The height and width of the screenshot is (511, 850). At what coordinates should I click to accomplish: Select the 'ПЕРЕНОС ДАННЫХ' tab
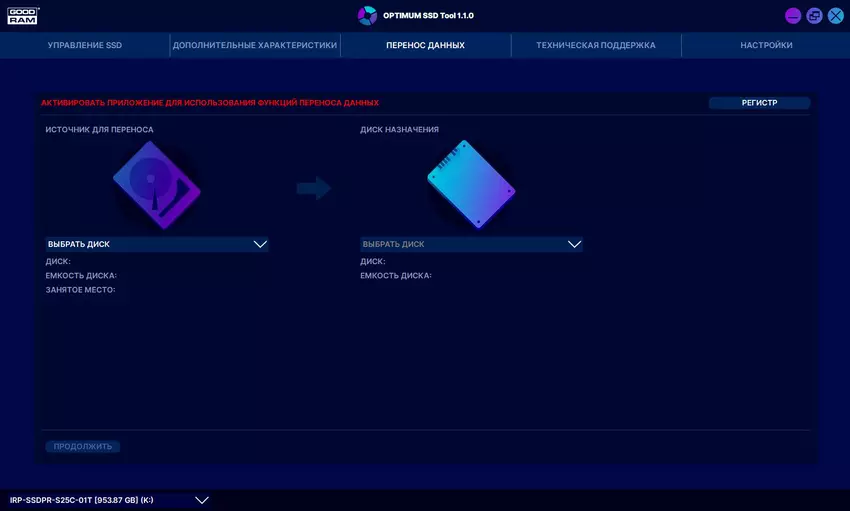425,45
